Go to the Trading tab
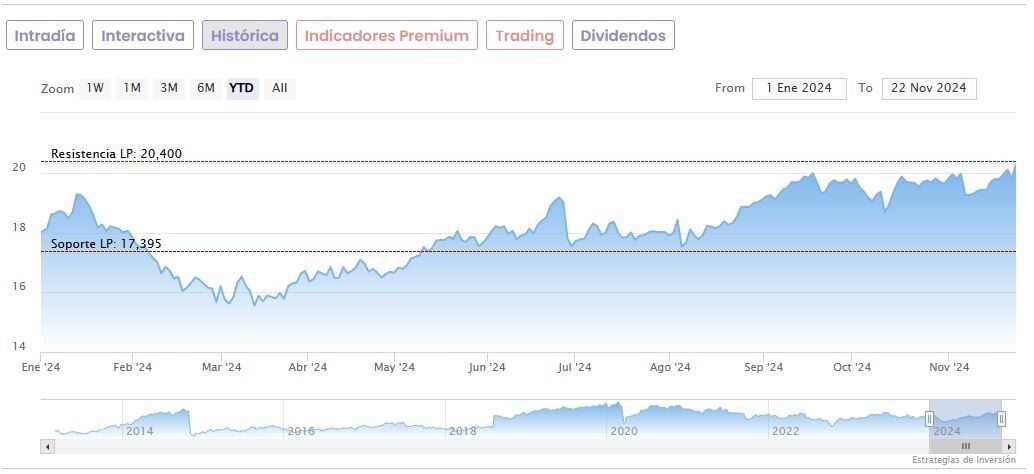The width and height of the screenshot is (1034, 474). [x=525, y=36]
